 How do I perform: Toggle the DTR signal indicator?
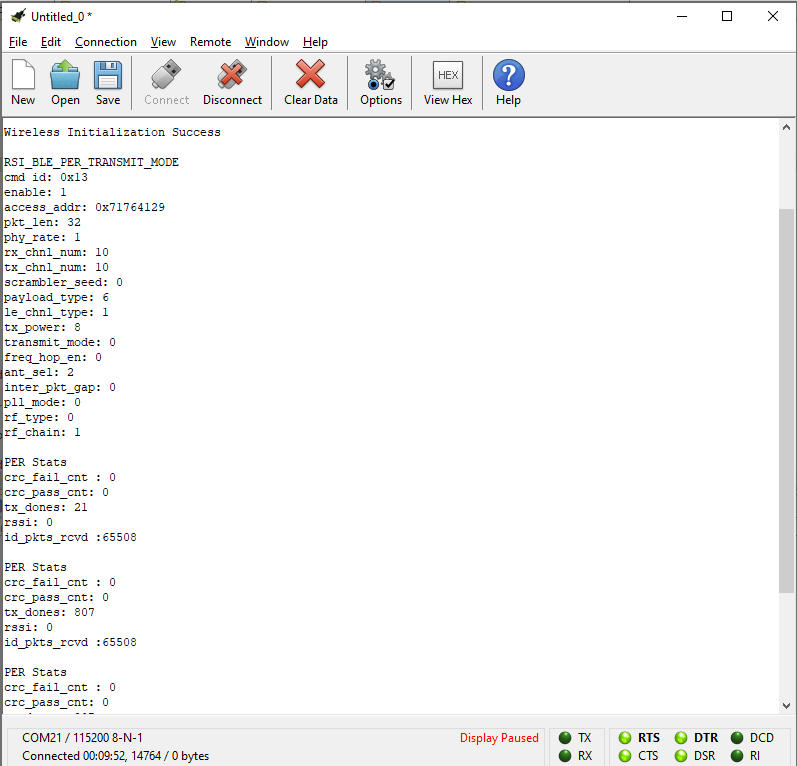coord(681,738)
